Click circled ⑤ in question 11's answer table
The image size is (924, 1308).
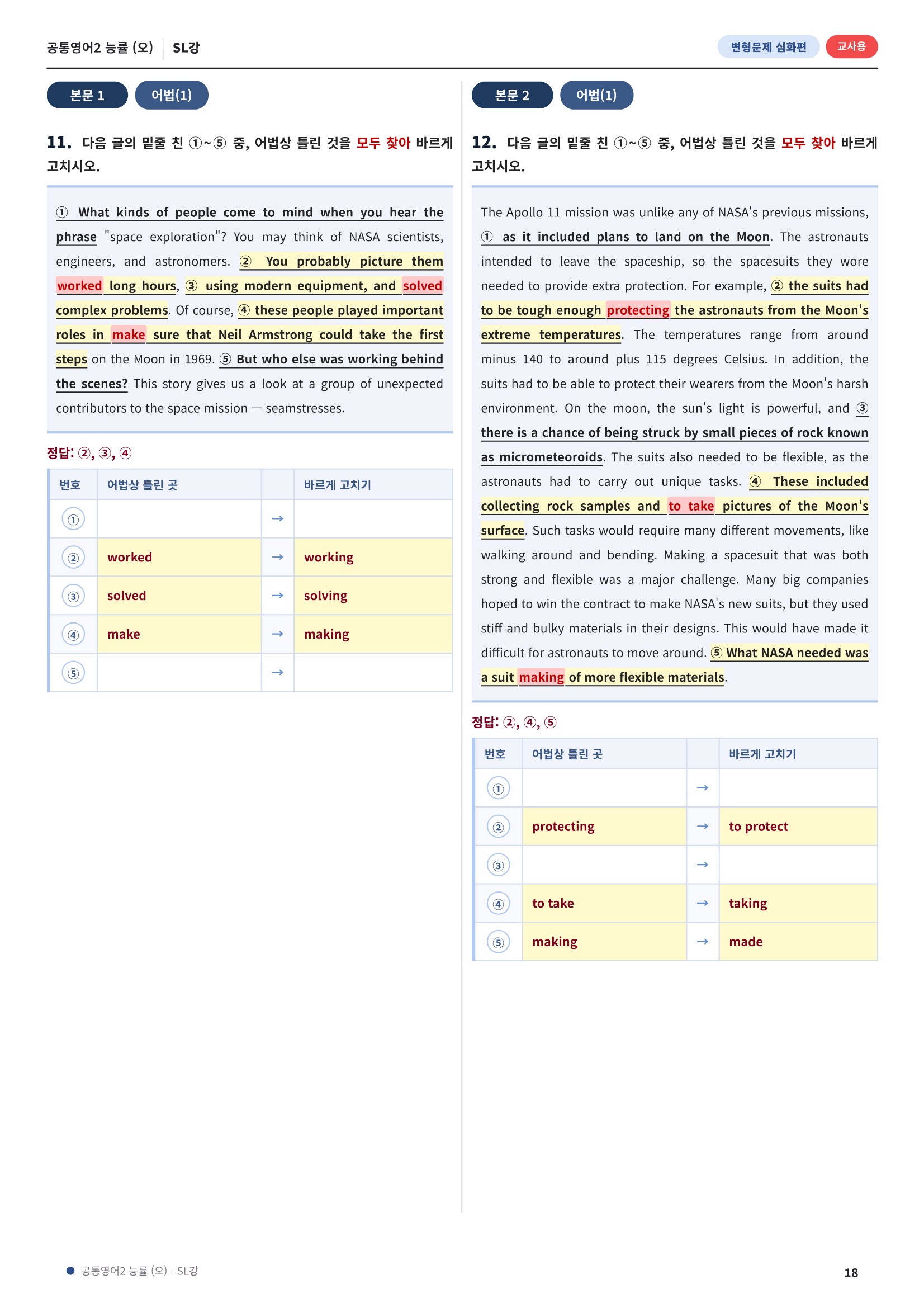coord(73,673)
